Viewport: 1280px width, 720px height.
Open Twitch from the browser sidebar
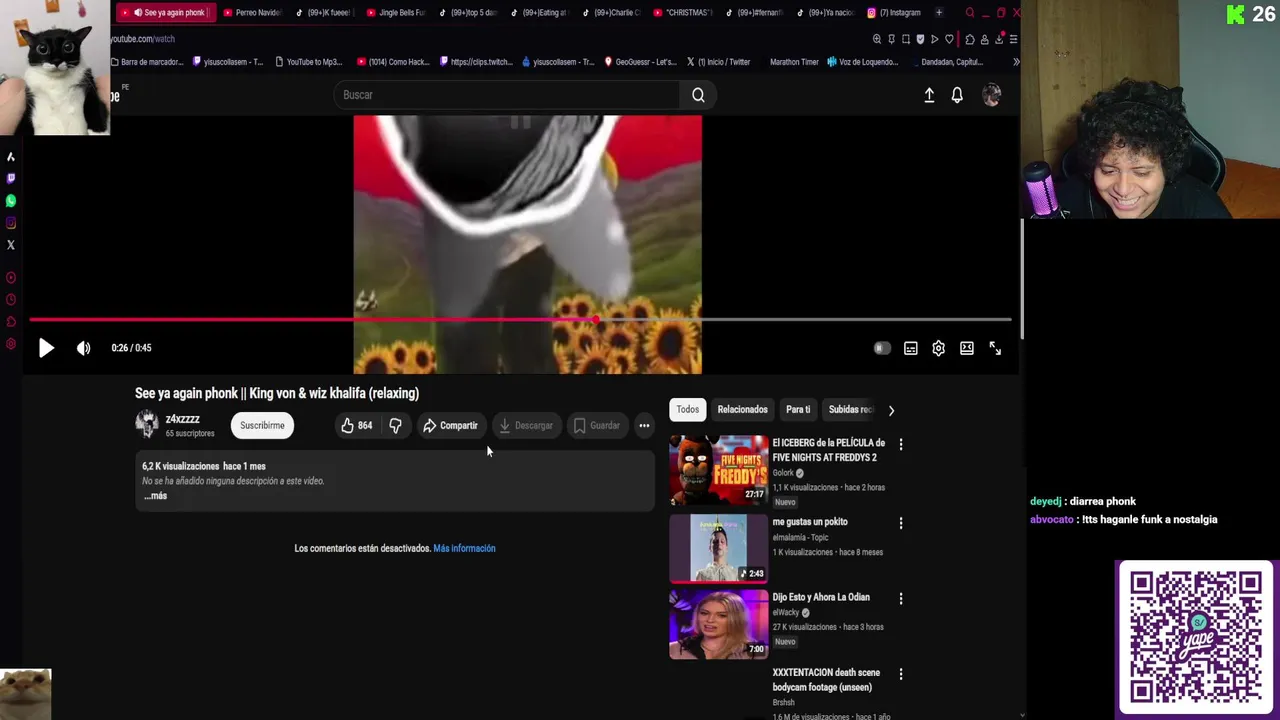(x=11, y=178)
